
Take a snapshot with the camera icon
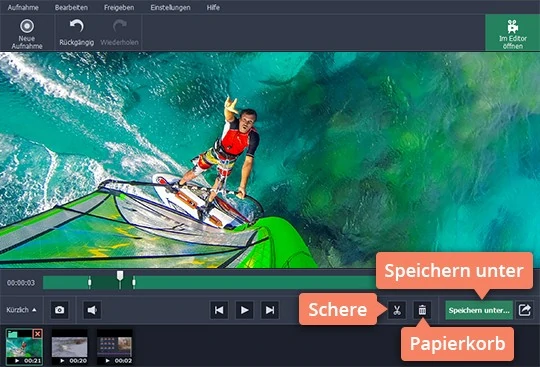click(x=60, y=310)
